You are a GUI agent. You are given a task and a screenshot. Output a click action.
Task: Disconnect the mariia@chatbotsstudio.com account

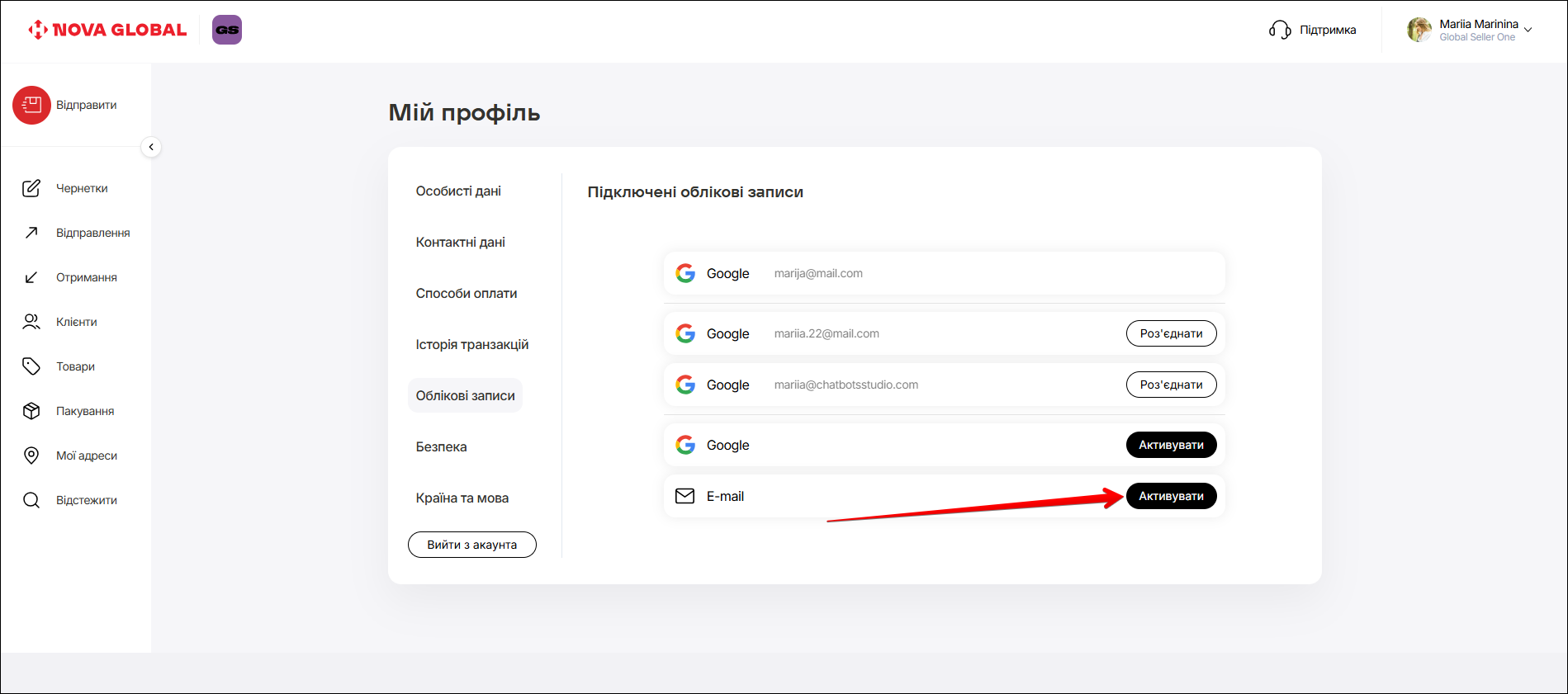(x=1171, y=385)
